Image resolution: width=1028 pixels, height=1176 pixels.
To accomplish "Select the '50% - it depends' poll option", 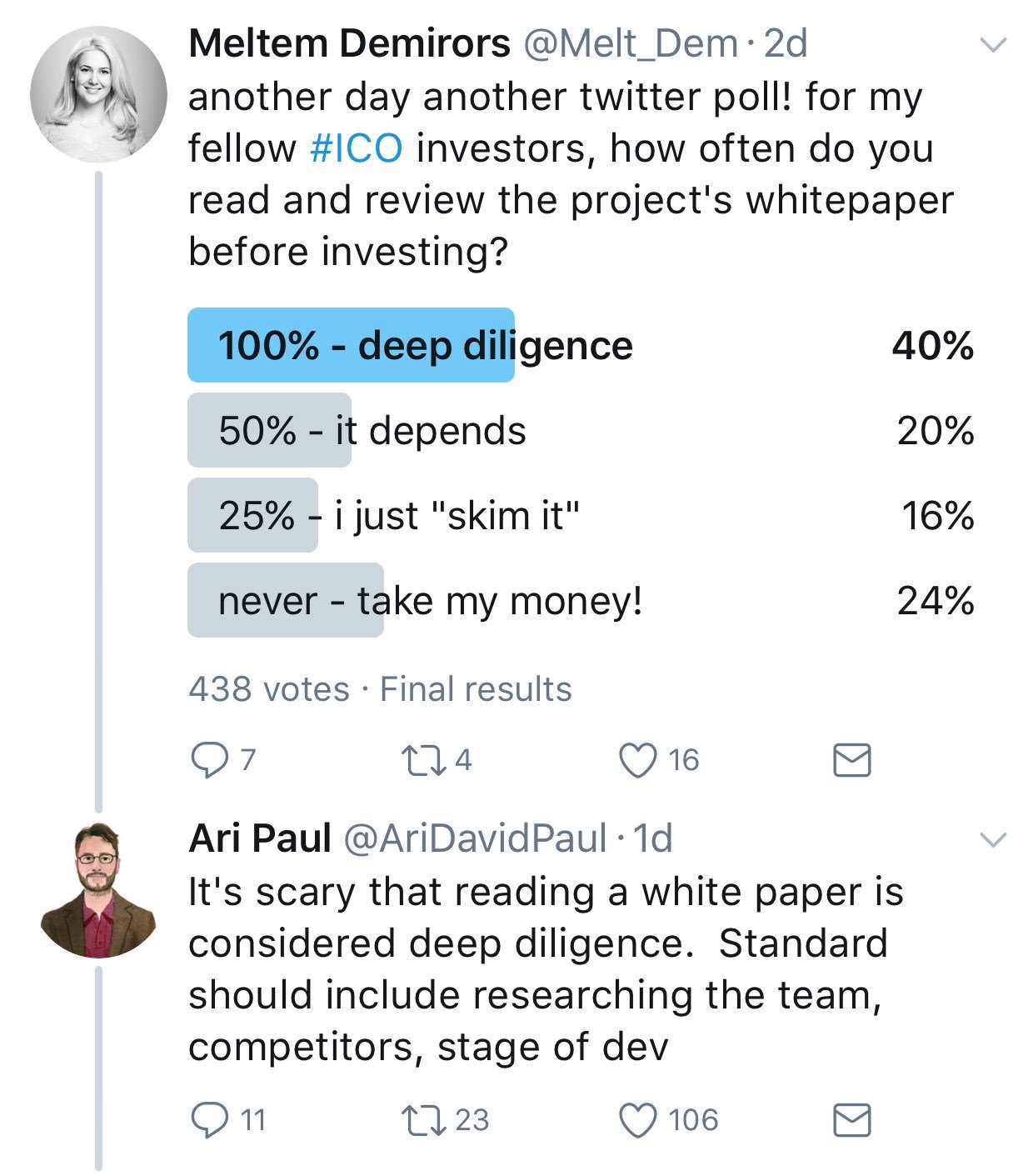I will [x=372, y=431].
